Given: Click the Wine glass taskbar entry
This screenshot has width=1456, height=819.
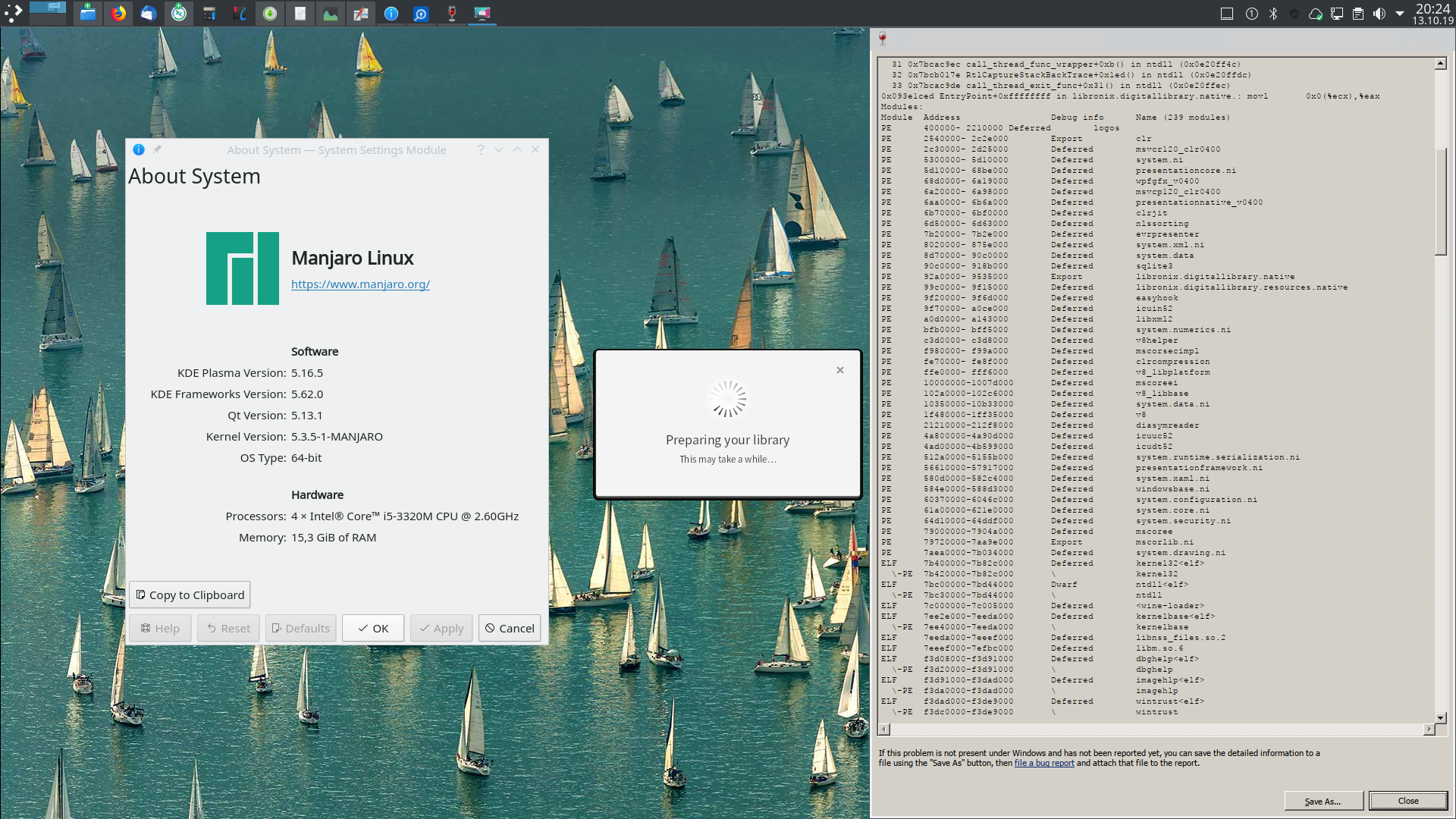Looking at the screenshot, I should (x=452, y=13).
